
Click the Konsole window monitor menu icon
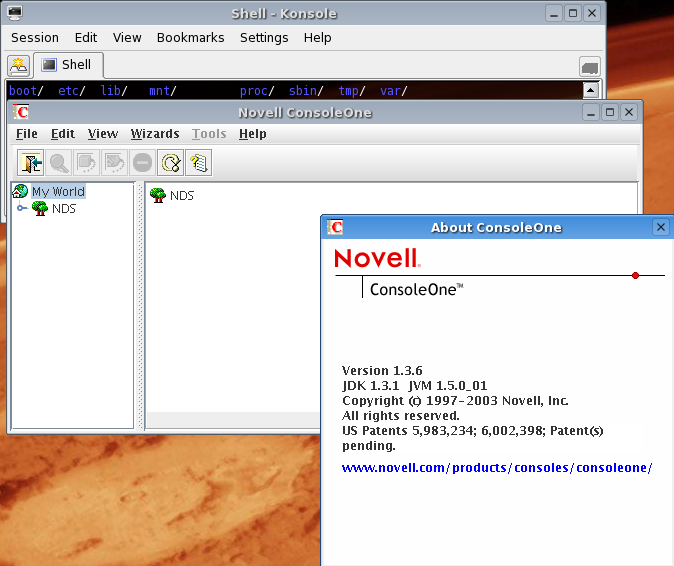(x=15, y=13)
